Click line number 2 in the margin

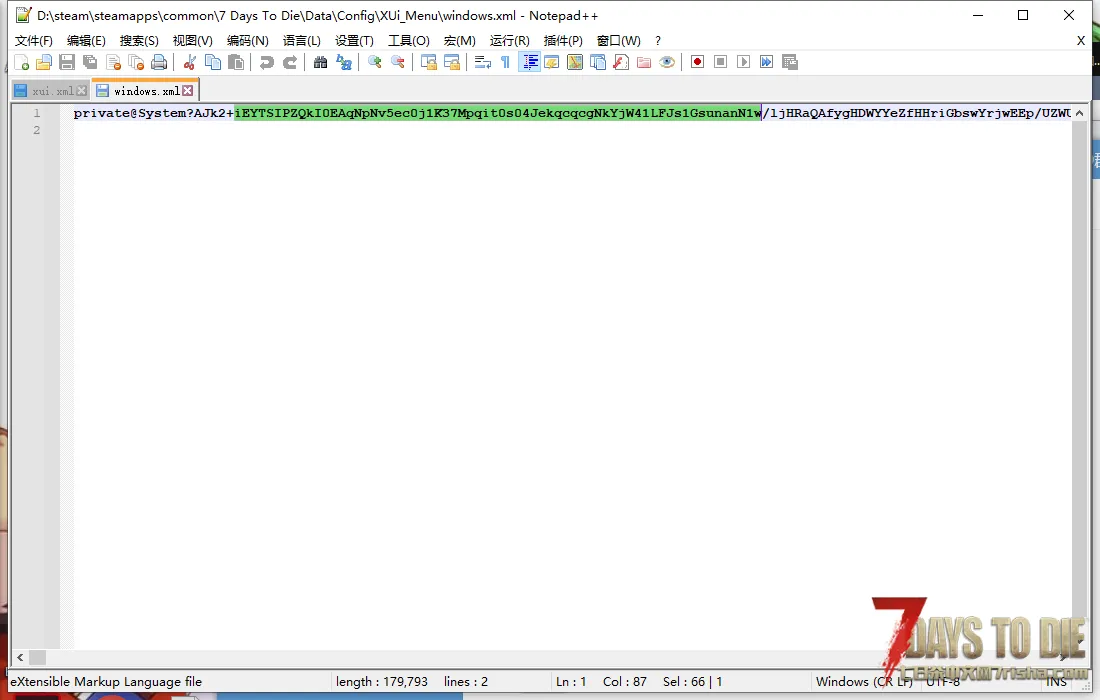[x=36, y=130]
